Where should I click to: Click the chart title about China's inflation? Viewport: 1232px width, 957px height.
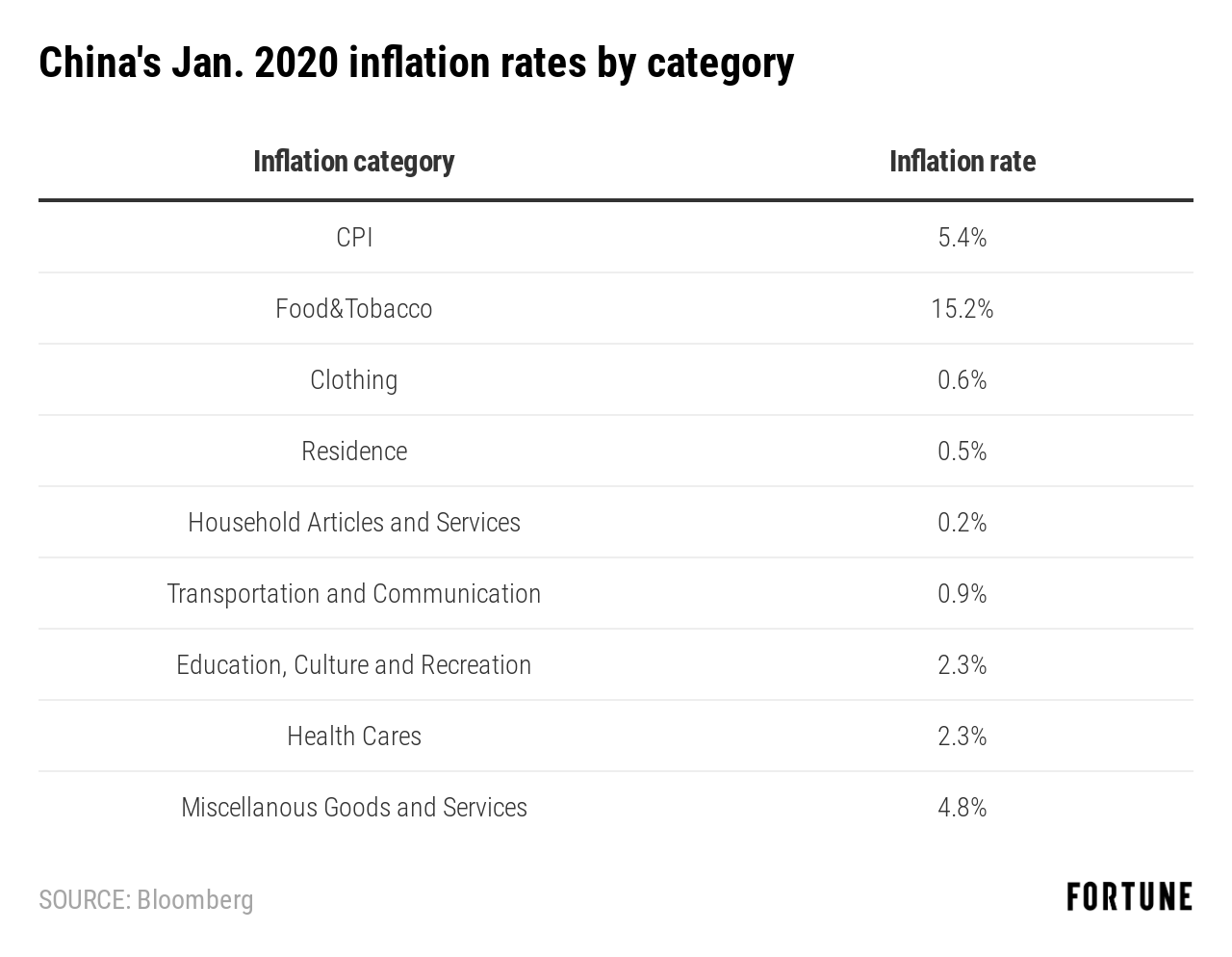[416, 64]
